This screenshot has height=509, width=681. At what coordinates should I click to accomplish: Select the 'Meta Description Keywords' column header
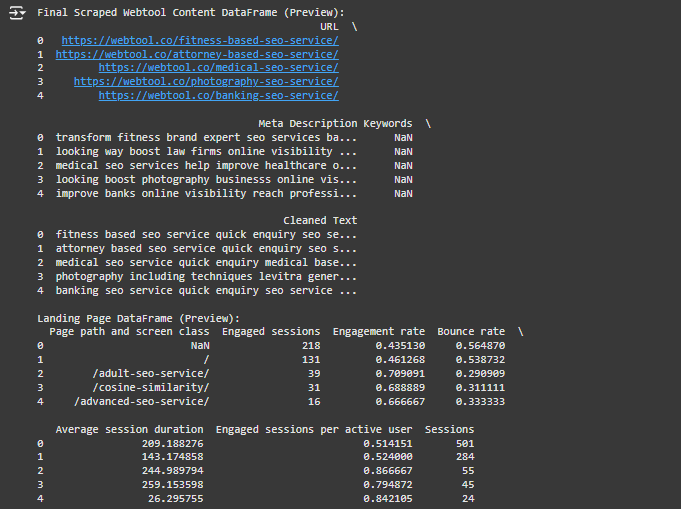(x=335, y=124)
